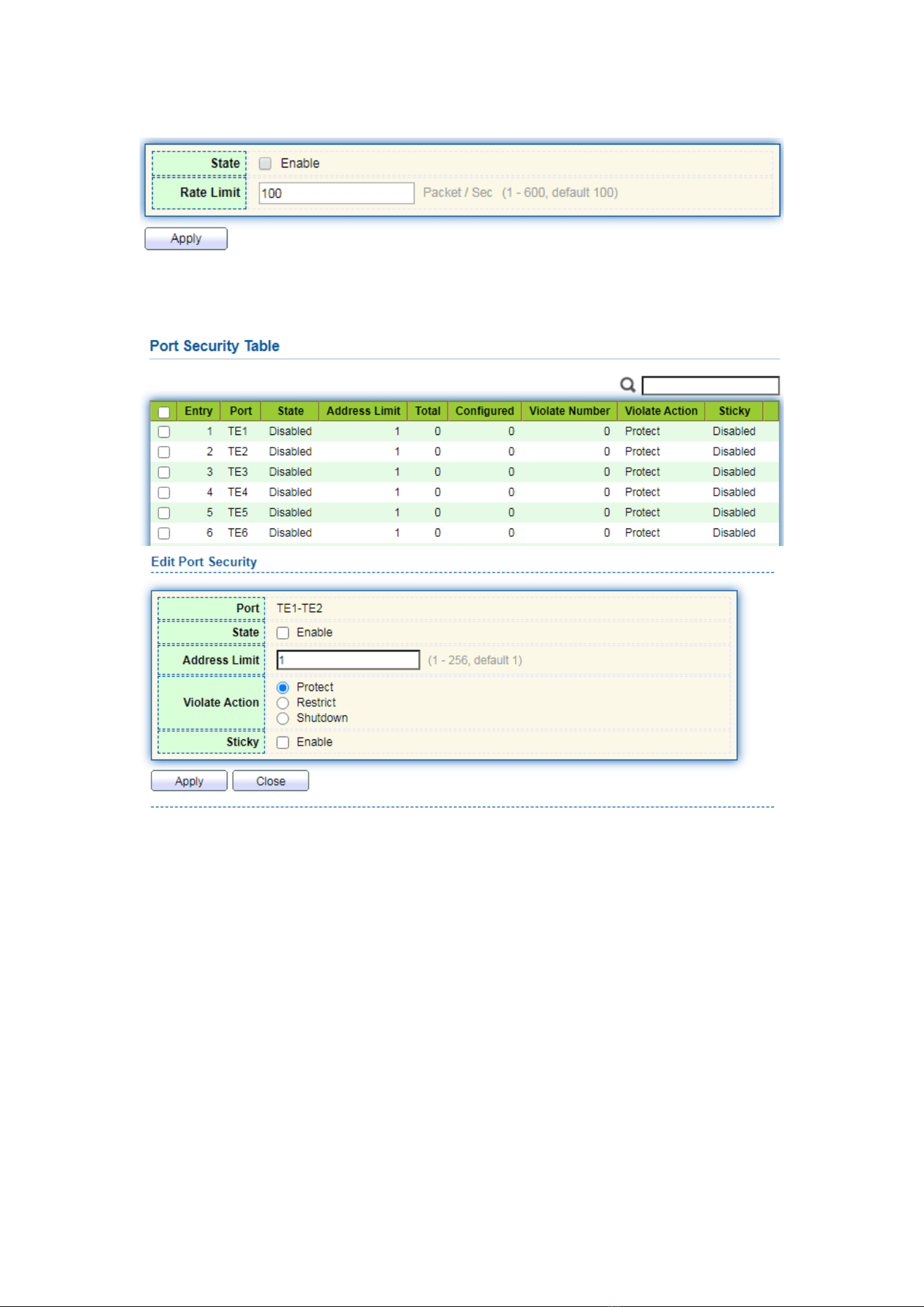Click TE4 port cell in table
The image size is (924, 1307).
click(237, 492)
